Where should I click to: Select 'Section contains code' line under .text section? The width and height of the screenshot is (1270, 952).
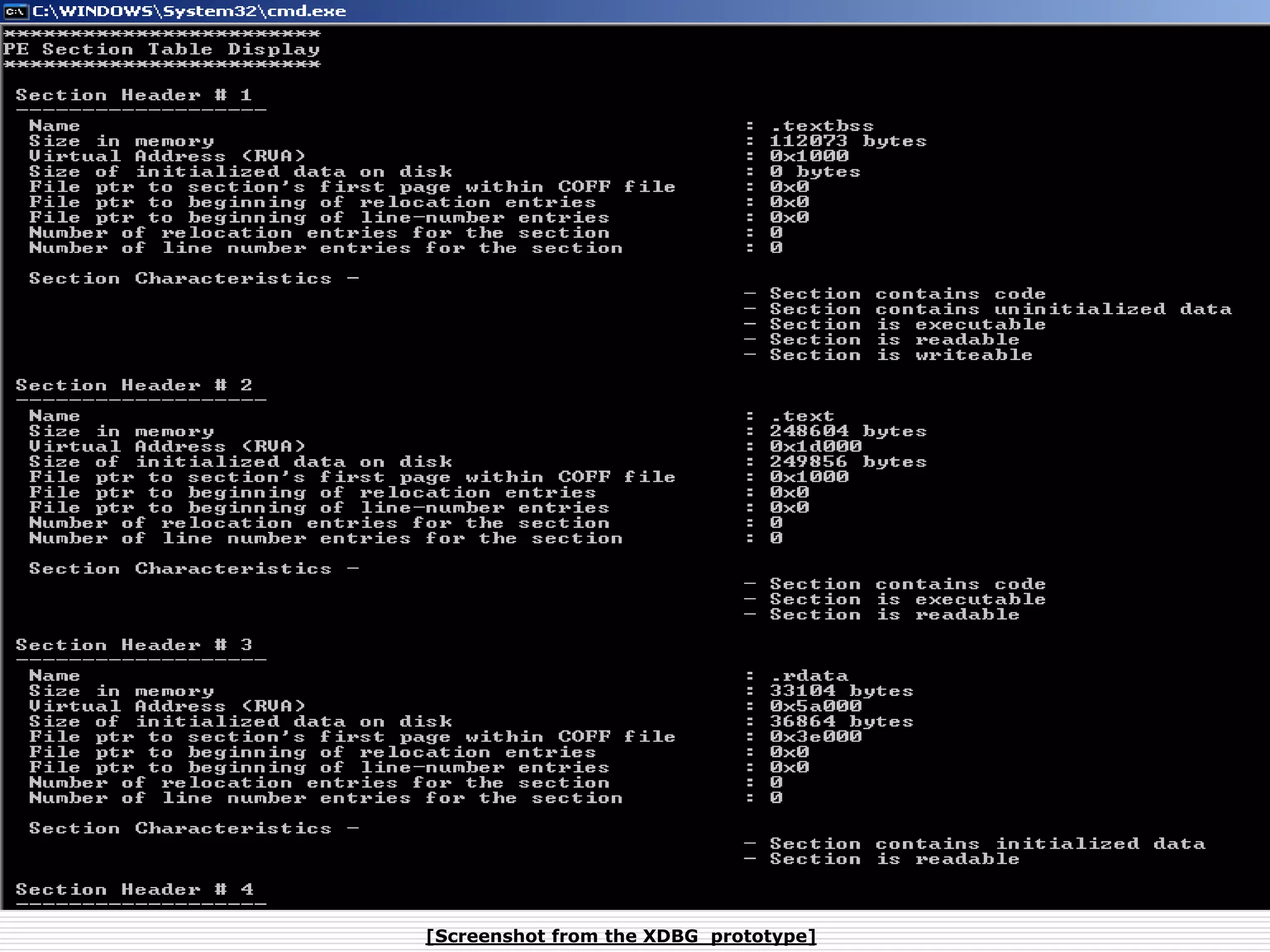click(x=907, y=584)
